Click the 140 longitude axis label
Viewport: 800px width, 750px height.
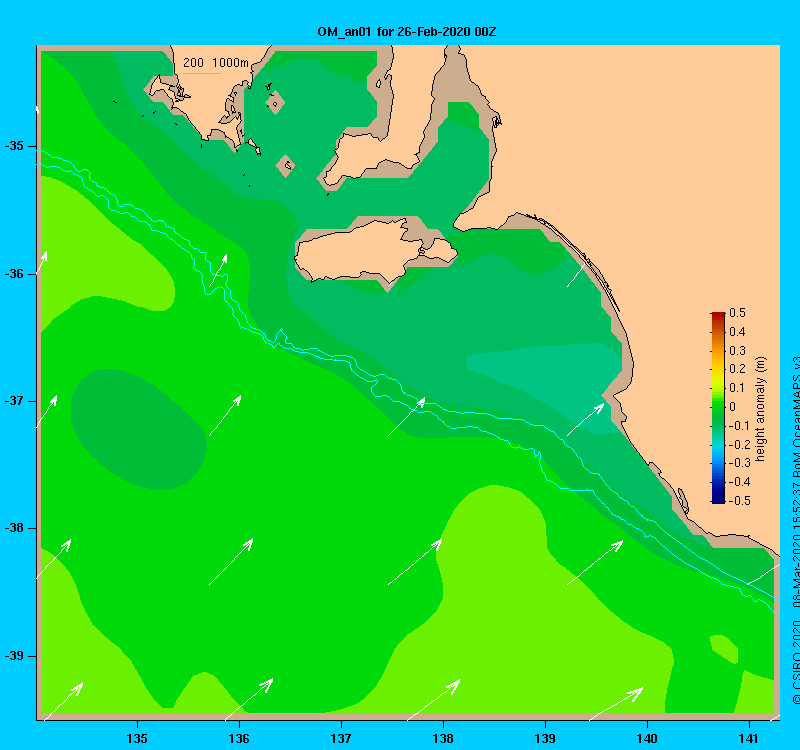[647, 738]
